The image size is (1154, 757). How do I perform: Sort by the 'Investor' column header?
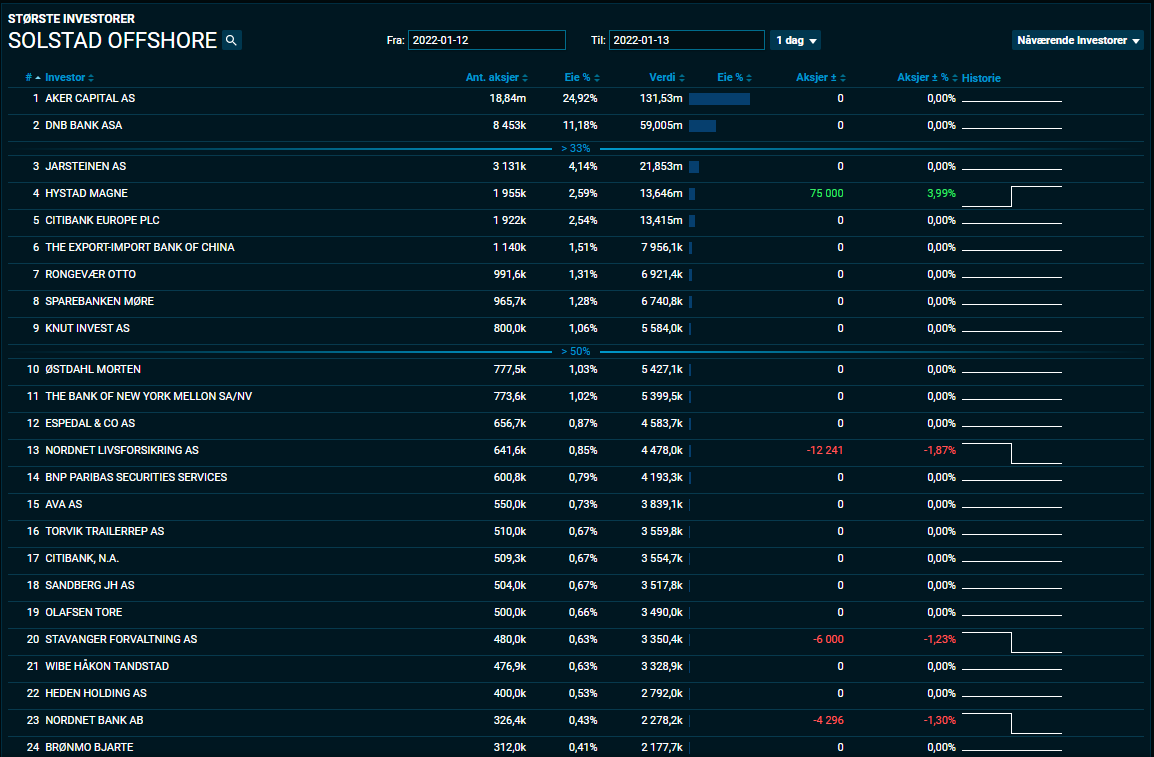click(69, 77)
